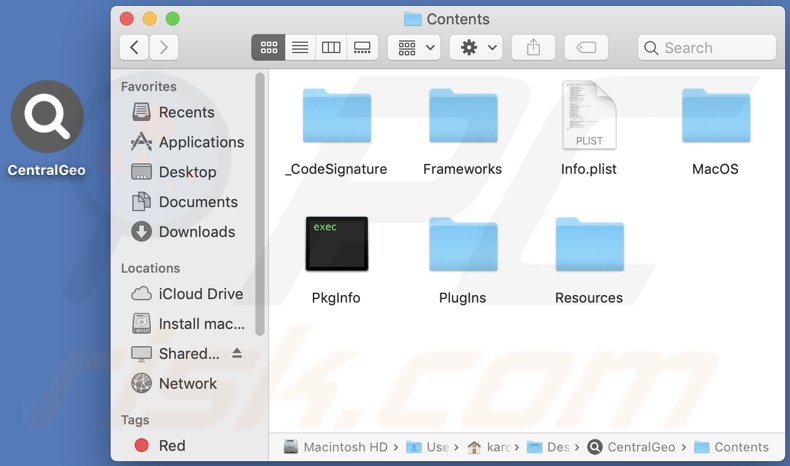Open iCloud Drive location

[187, 294]
